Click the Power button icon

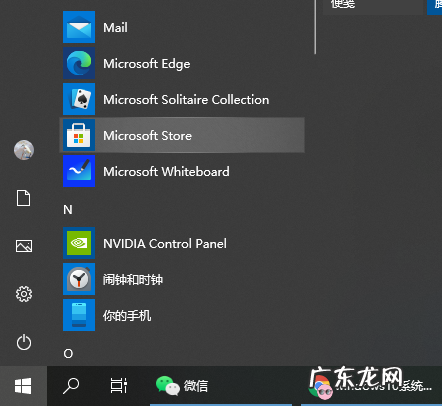pos(24,342)
